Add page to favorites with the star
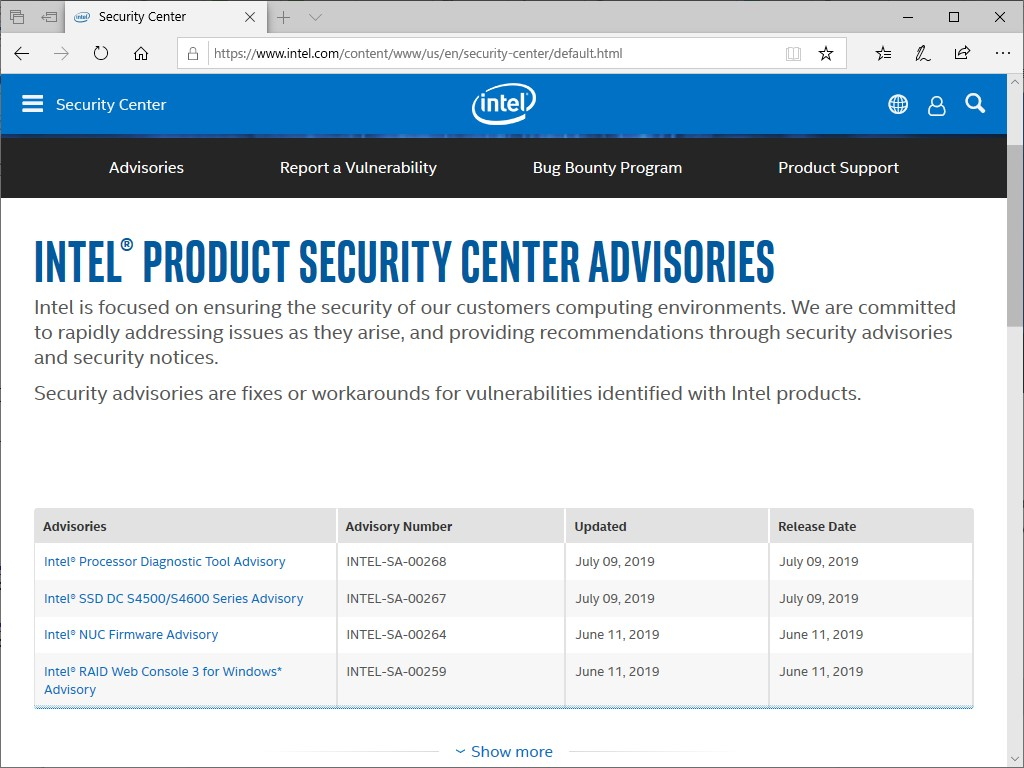The height and width of the screenshot is (768, 1024). click(x=827, y=53)
